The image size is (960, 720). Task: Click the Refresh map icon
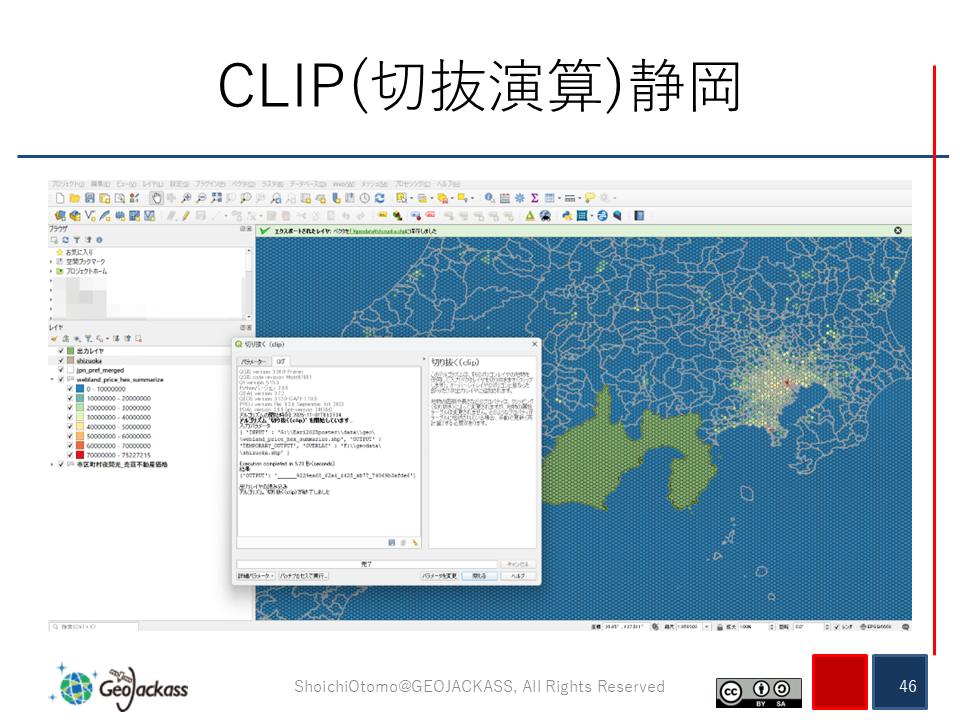(x=380, y=198)
